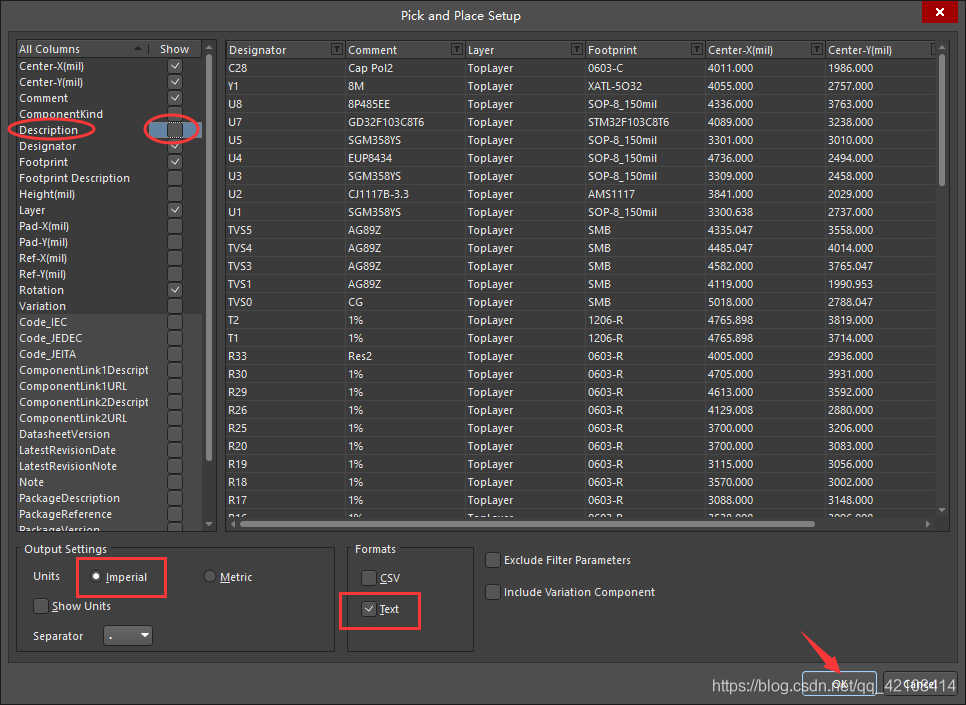The image size is (966, 705).
Task: Select the R33 designator cell
Action: [x=285, y=356]
